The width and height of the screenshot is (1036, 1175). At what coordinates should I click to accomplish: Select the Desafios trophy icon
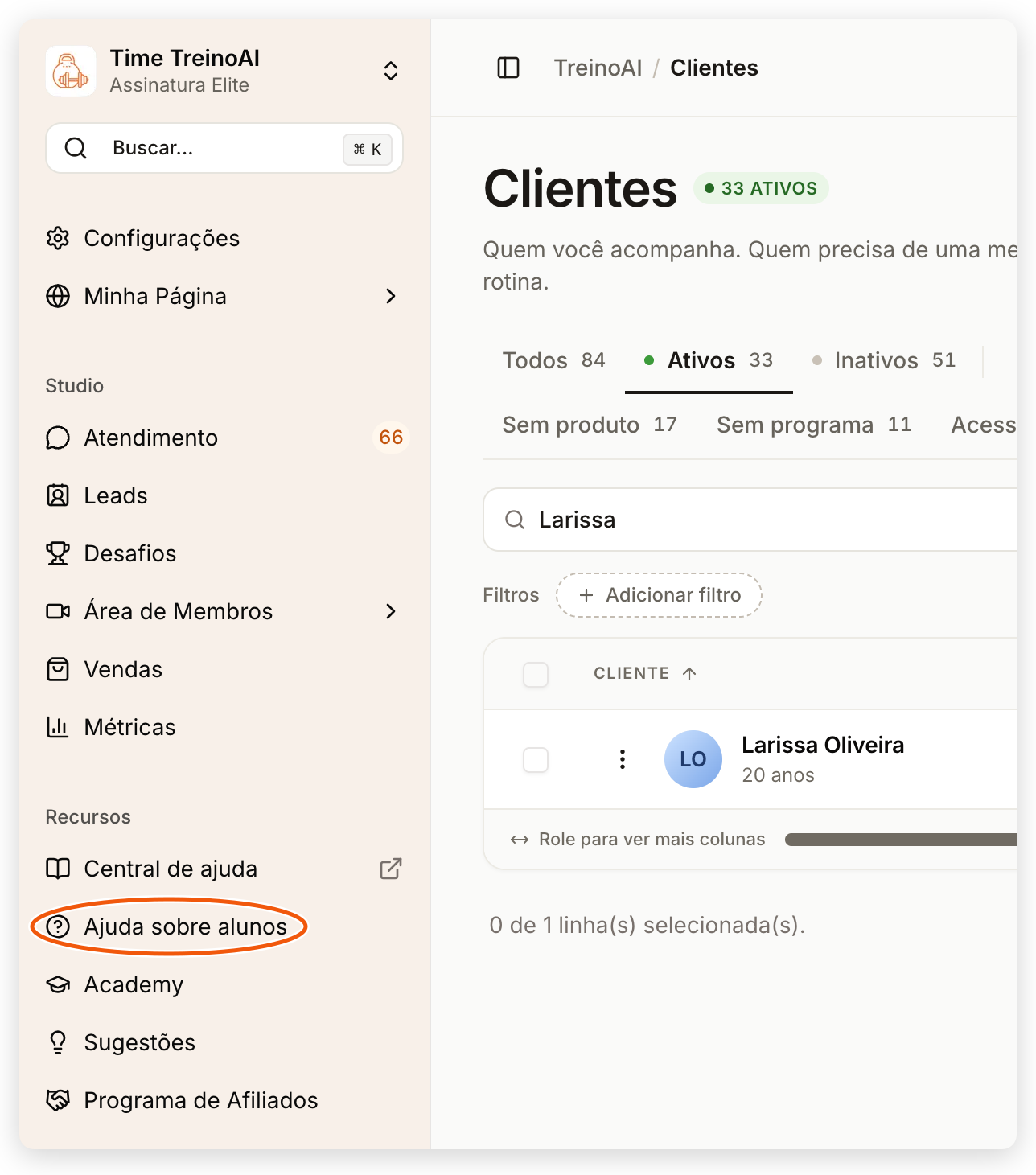pyautogui.click(x=58, y=553)
